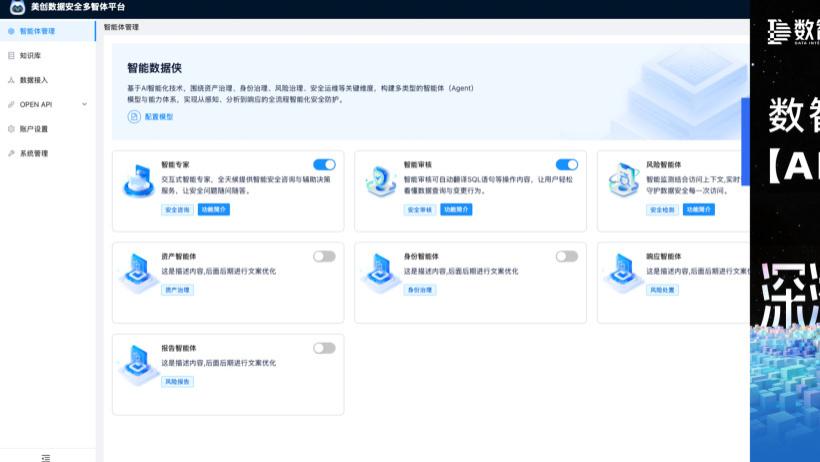Click the 智能专家 card illustration icon
Image resolution: width=820 pixels, height=462 pixels.
coord(139,181)
